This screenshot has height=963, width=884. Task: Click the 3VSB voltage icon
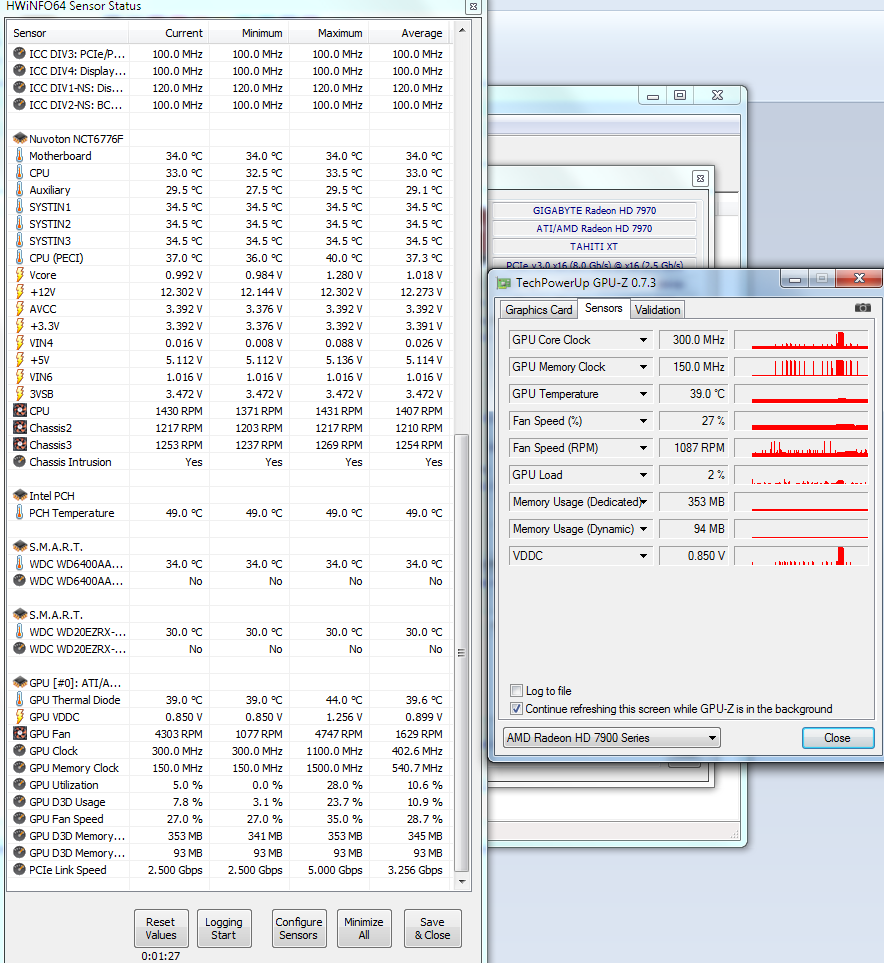click(x=20, y=394)
